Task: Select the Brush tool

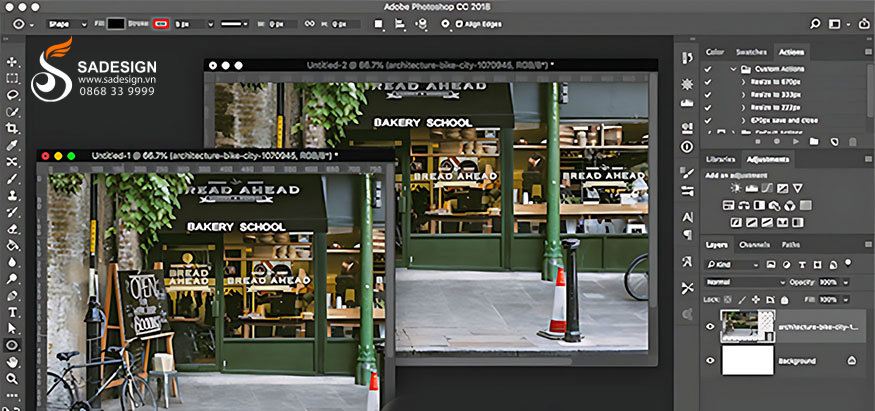Action: pos(12,179)
